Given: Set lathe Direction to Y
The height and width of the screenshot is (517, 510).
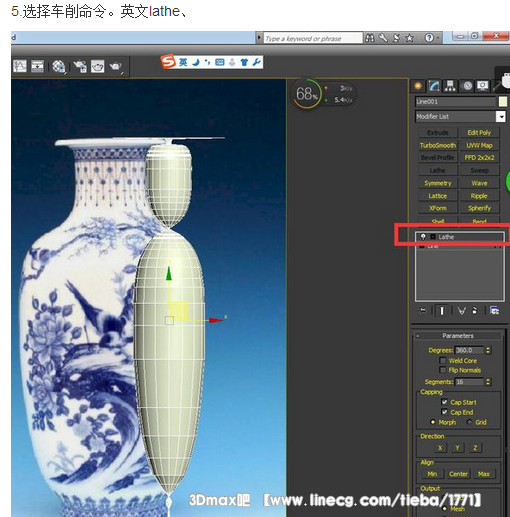Looking at the screenshot, I should click(458, 448).
